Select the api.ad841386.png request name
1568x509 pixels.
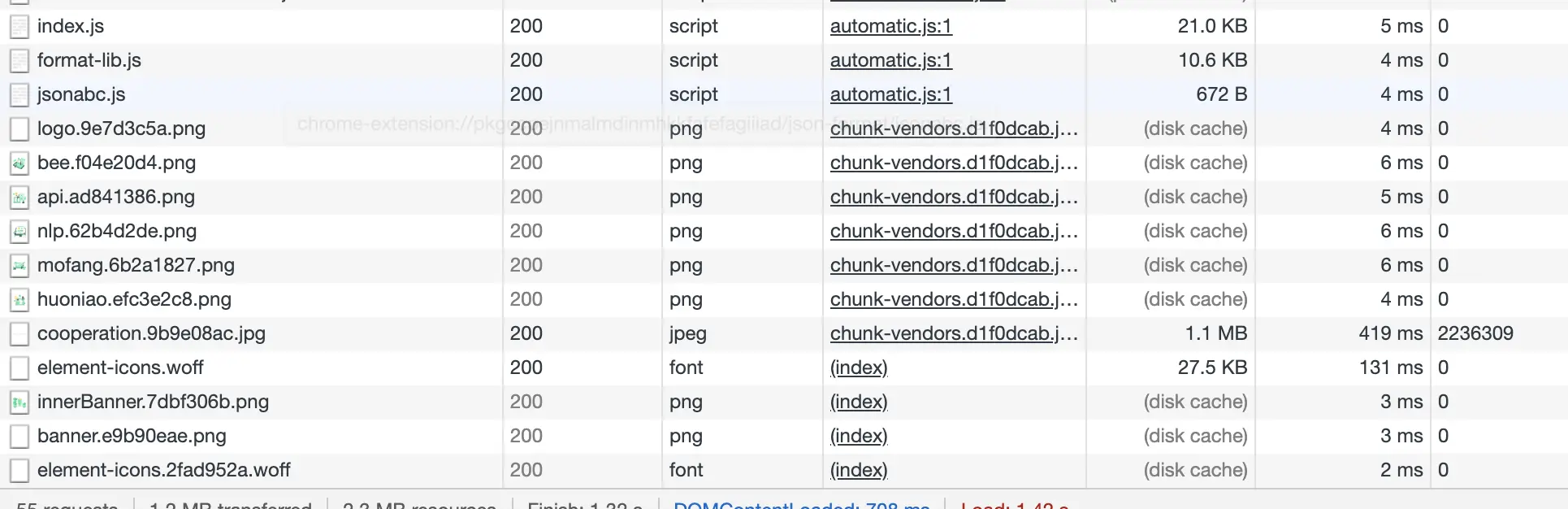(116, 197)
